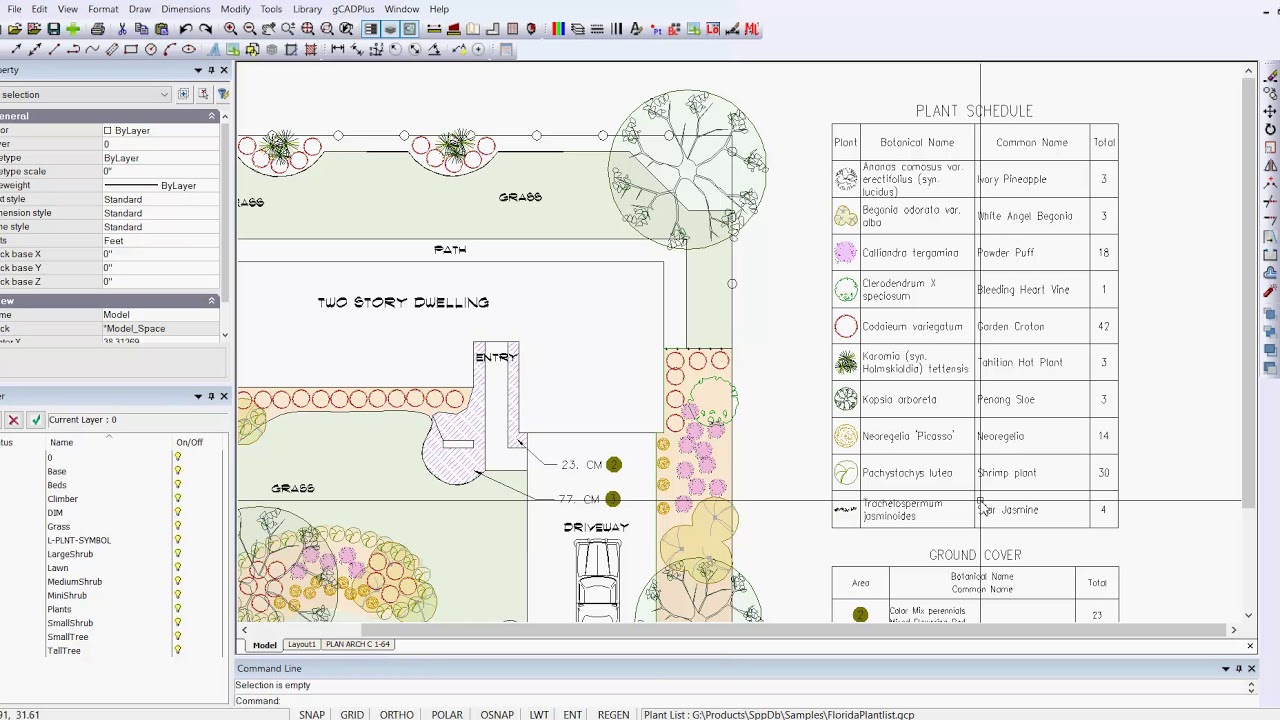Select the Spline curve tool

click(92, 49)
